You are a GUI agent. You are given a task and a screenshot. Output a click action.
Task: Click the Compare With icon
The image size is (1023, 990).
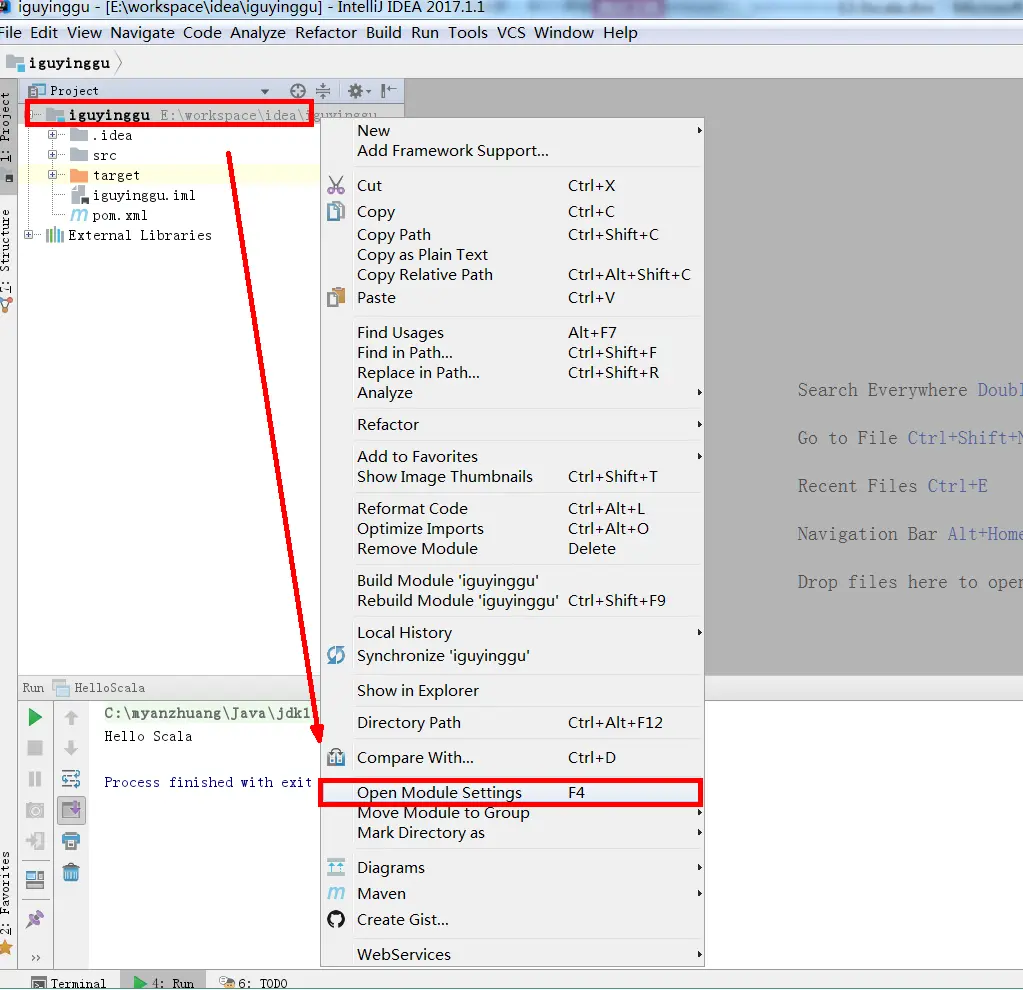pyautogui.click(x=336, y=757)
